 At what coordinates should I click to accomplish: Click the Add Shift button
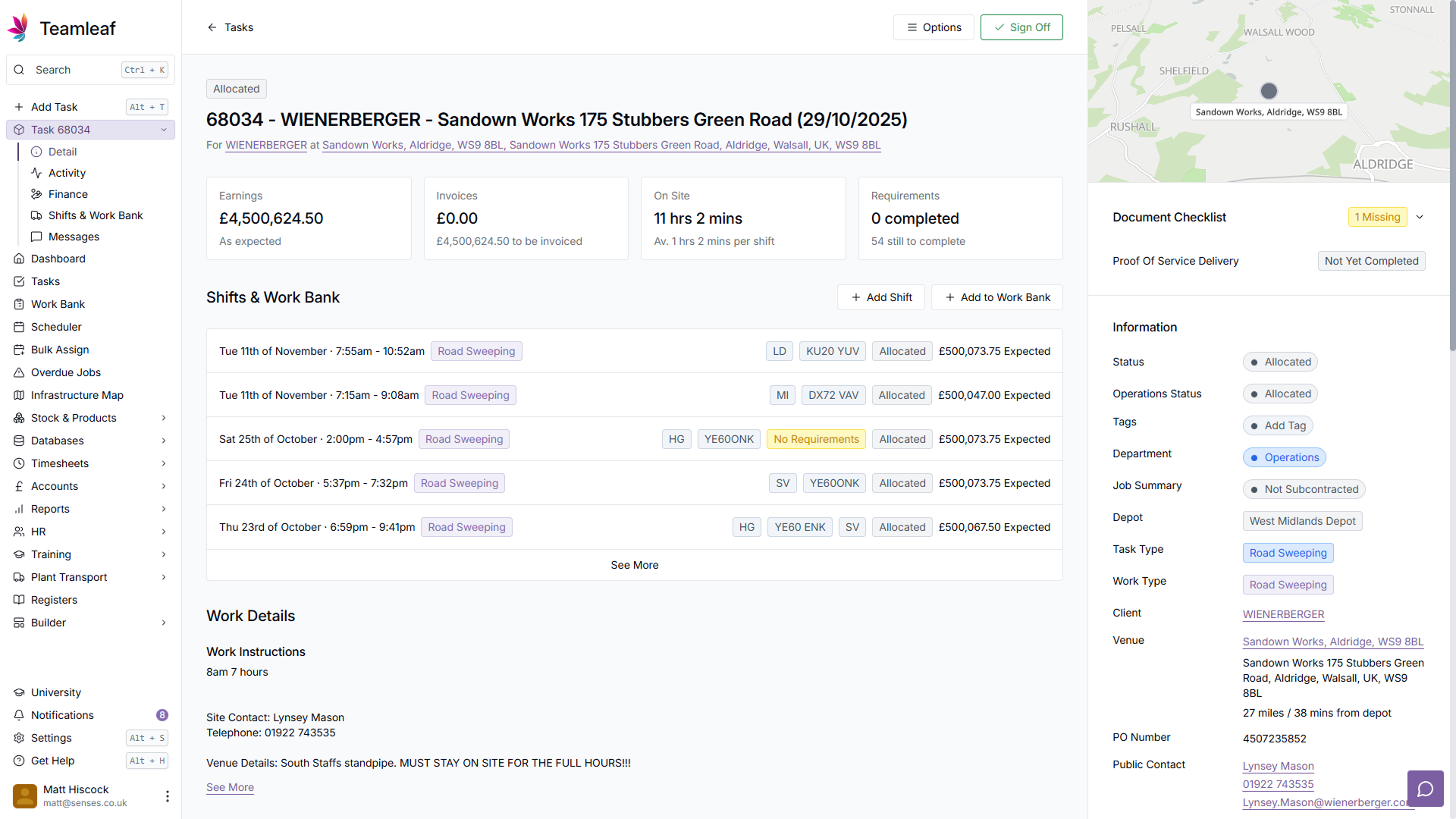880,297
